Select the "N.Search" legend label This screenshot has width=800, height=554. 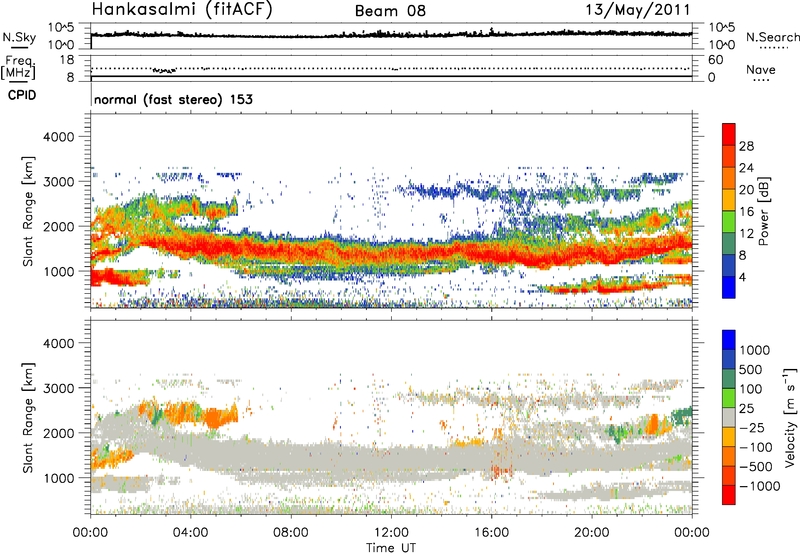772,37
